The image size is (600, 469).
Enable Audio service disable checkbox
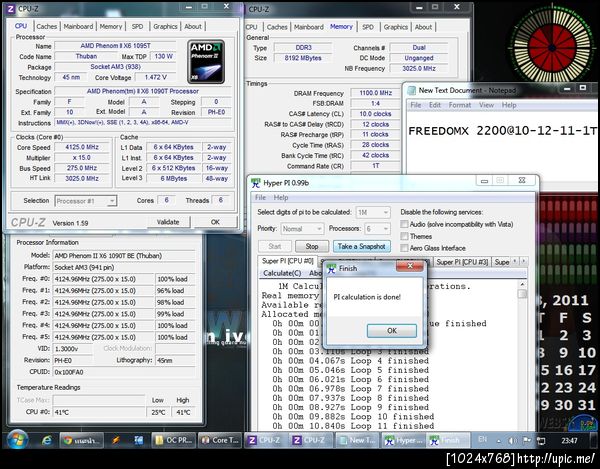tap(404, 224)
